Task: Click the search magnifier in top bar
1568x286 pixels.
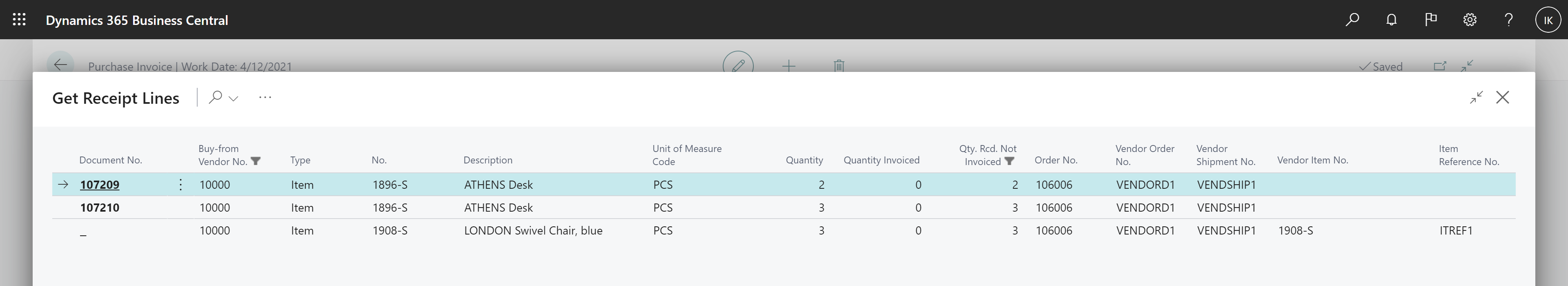Action: pos(1352,20)
